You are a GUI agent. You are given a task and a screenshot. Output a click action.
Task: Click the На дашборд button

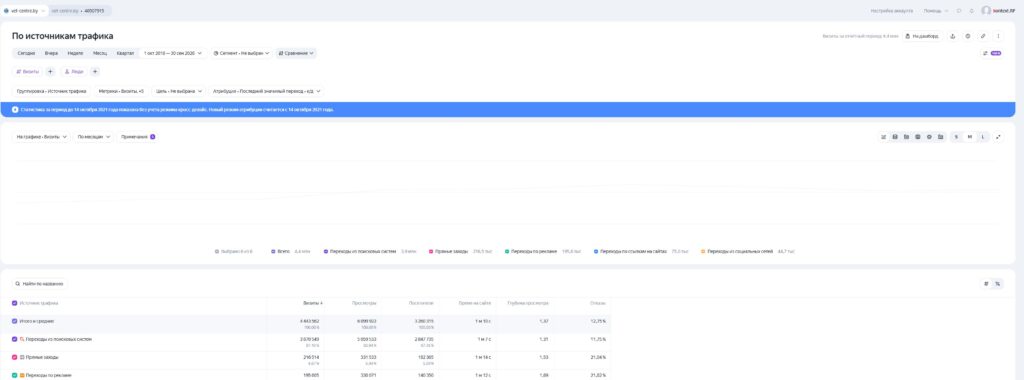tap(922, 36)
